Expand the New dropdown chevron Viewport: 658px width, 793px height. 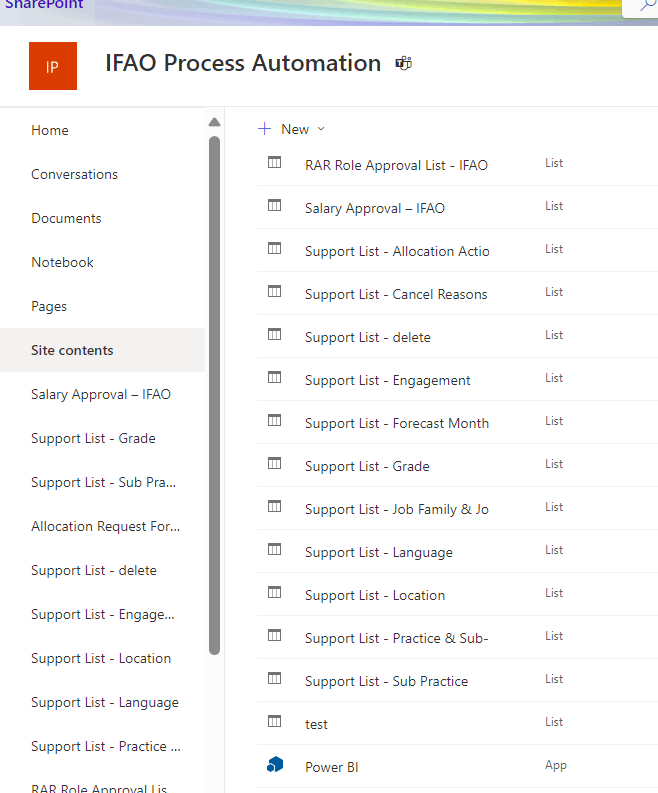pos(321,129)
